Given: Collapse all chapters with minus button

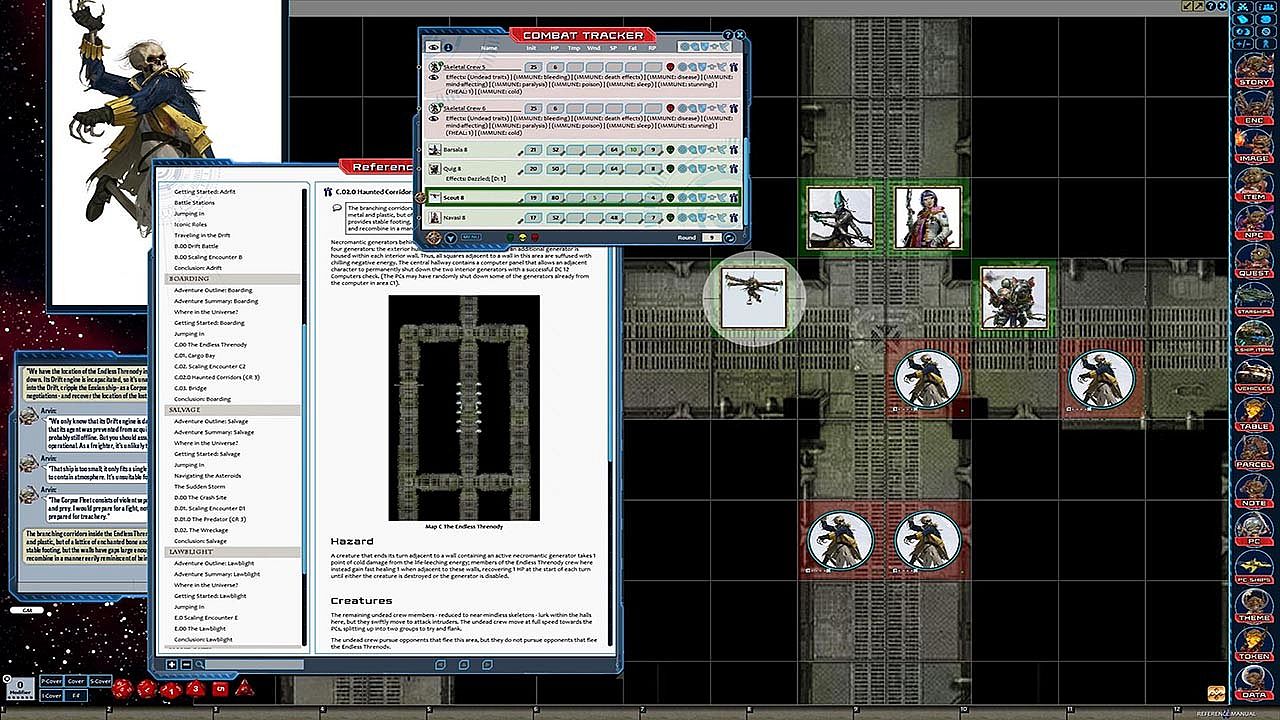Looking at the screenshot, I should tap(185, 664).
